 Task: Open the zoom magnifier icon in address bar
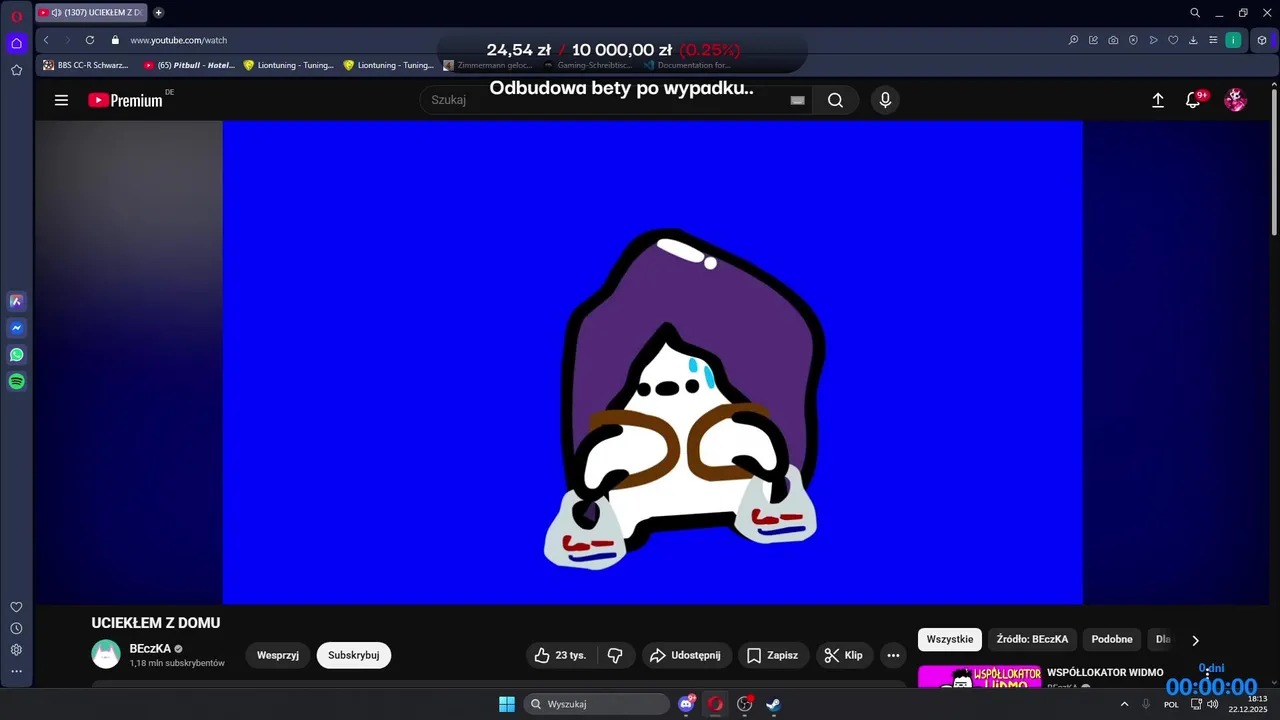coord(1073,40)
